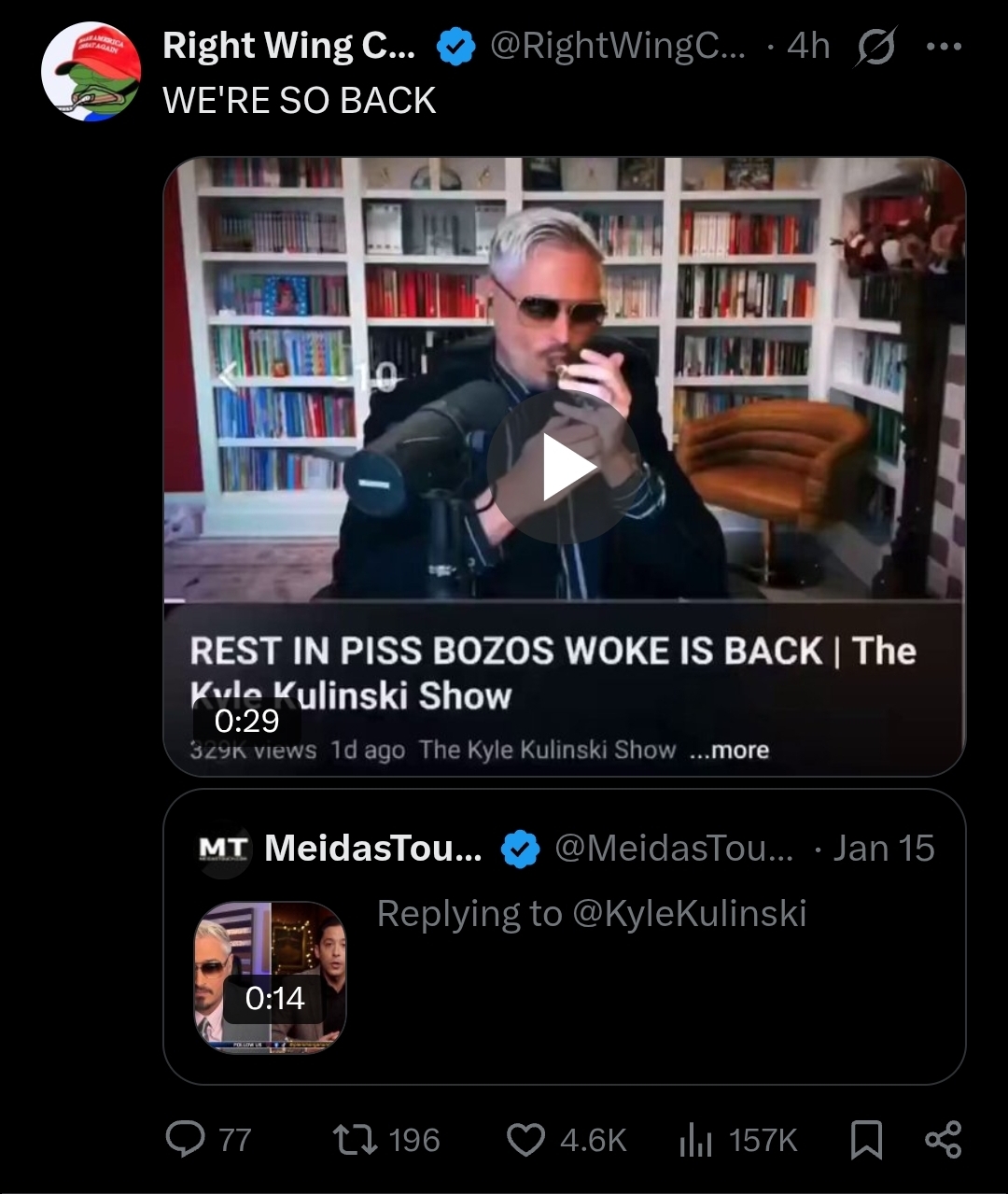Like the post with heart icon
Screen dimensions: 1008x1194
click(525, 1139)
